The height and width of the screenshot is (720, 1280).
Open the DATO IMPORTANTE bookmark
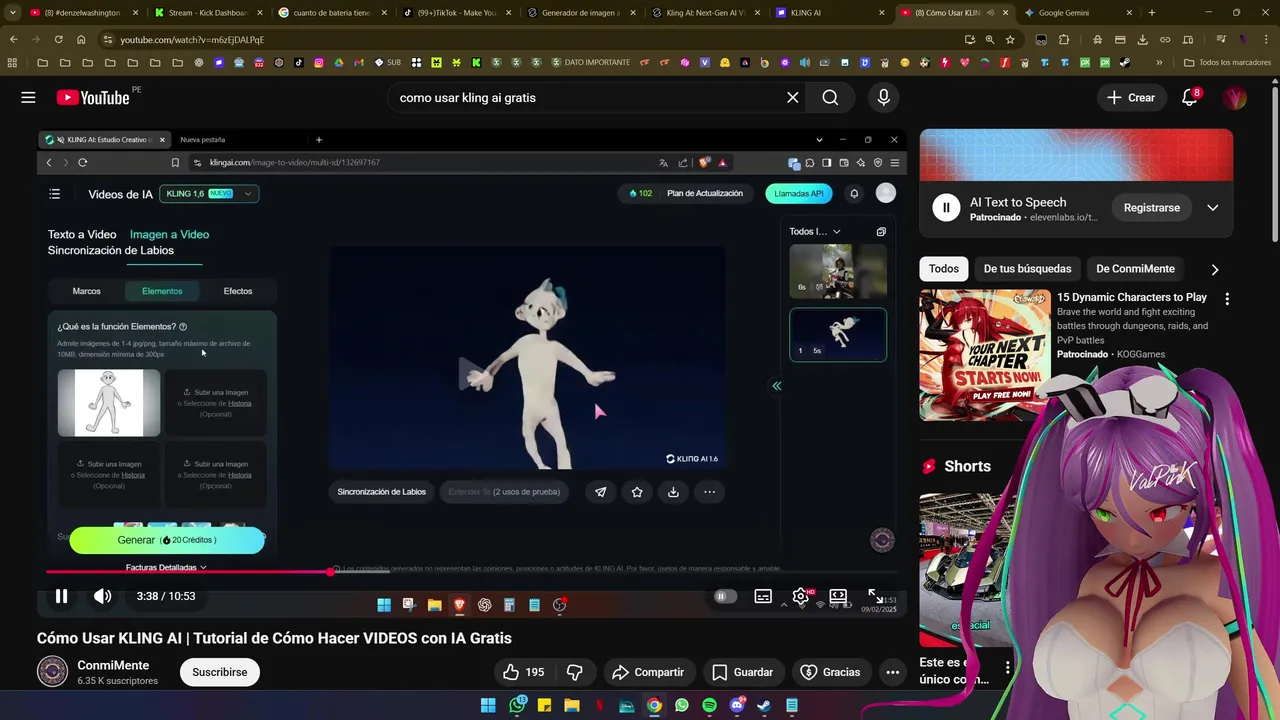(590, 62)
